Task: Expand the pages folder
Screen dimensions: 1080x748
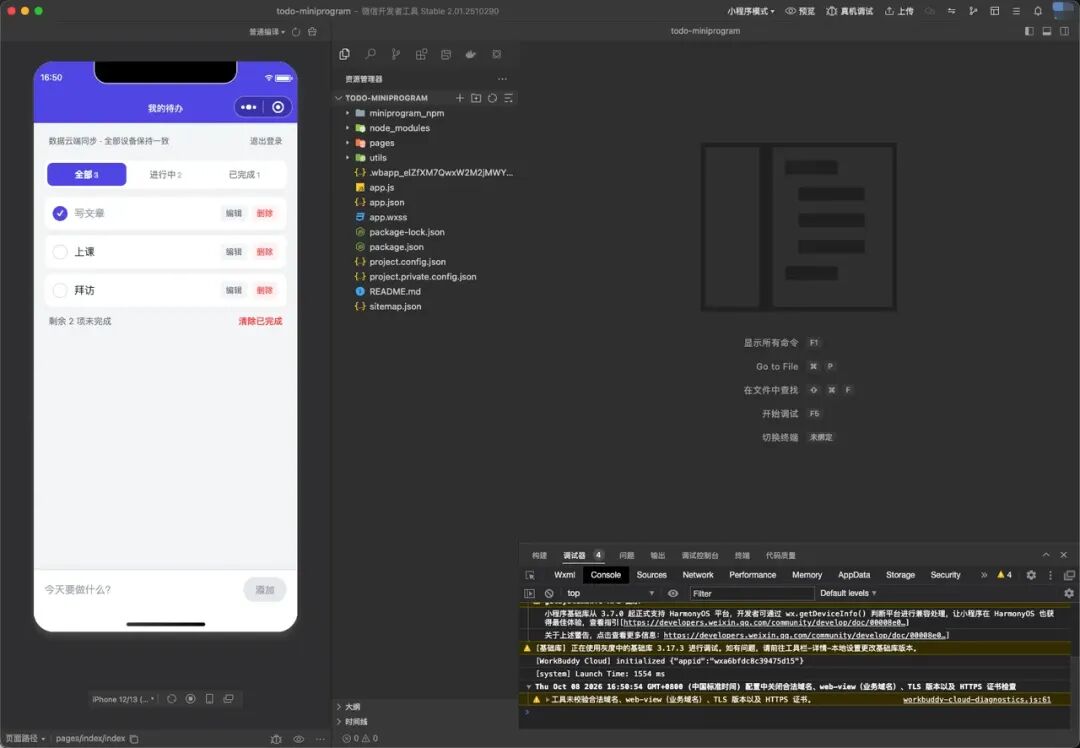Action: tap(347, 143)
